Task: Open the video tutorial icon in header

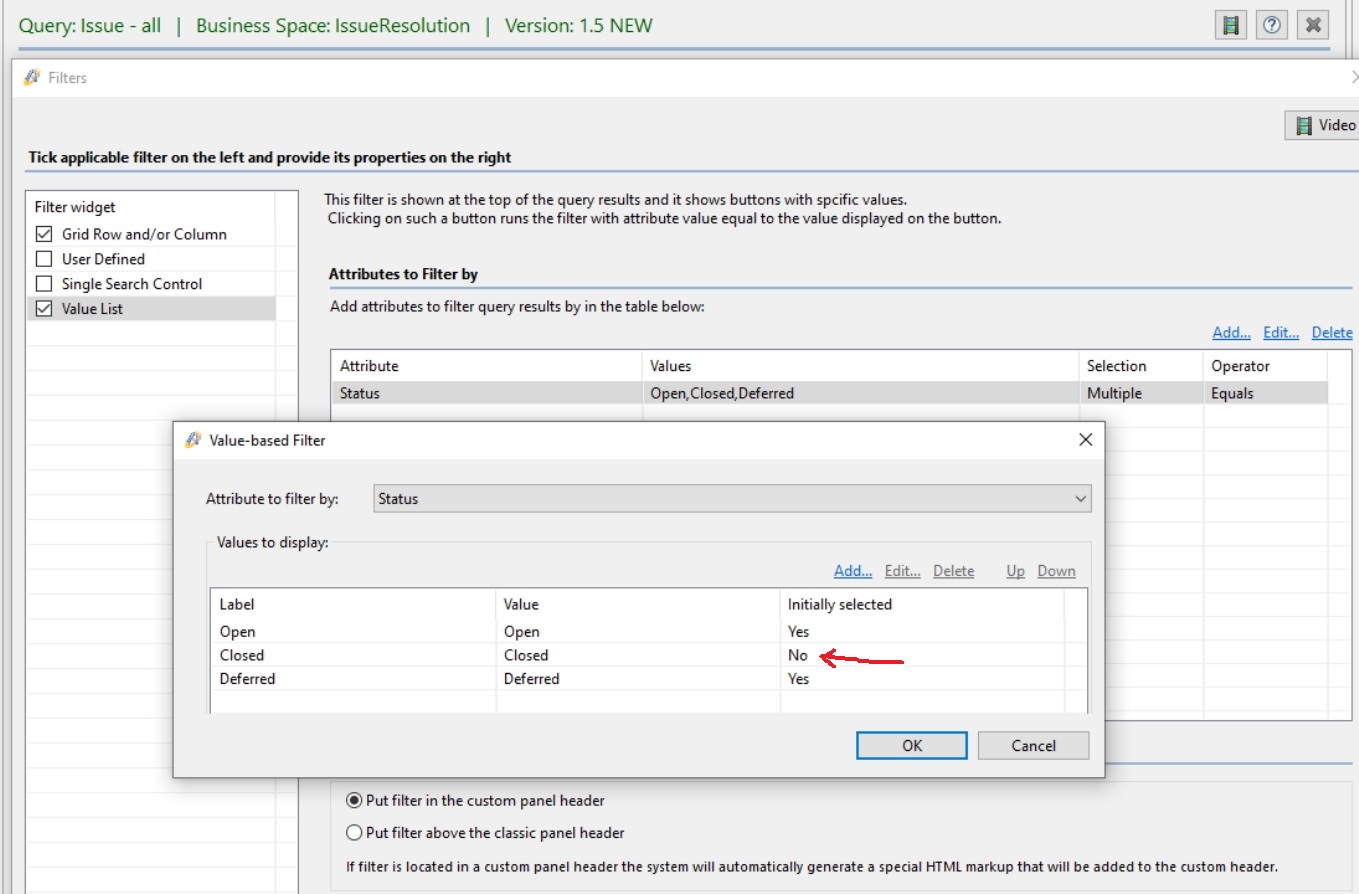Action: point(1231,25)
